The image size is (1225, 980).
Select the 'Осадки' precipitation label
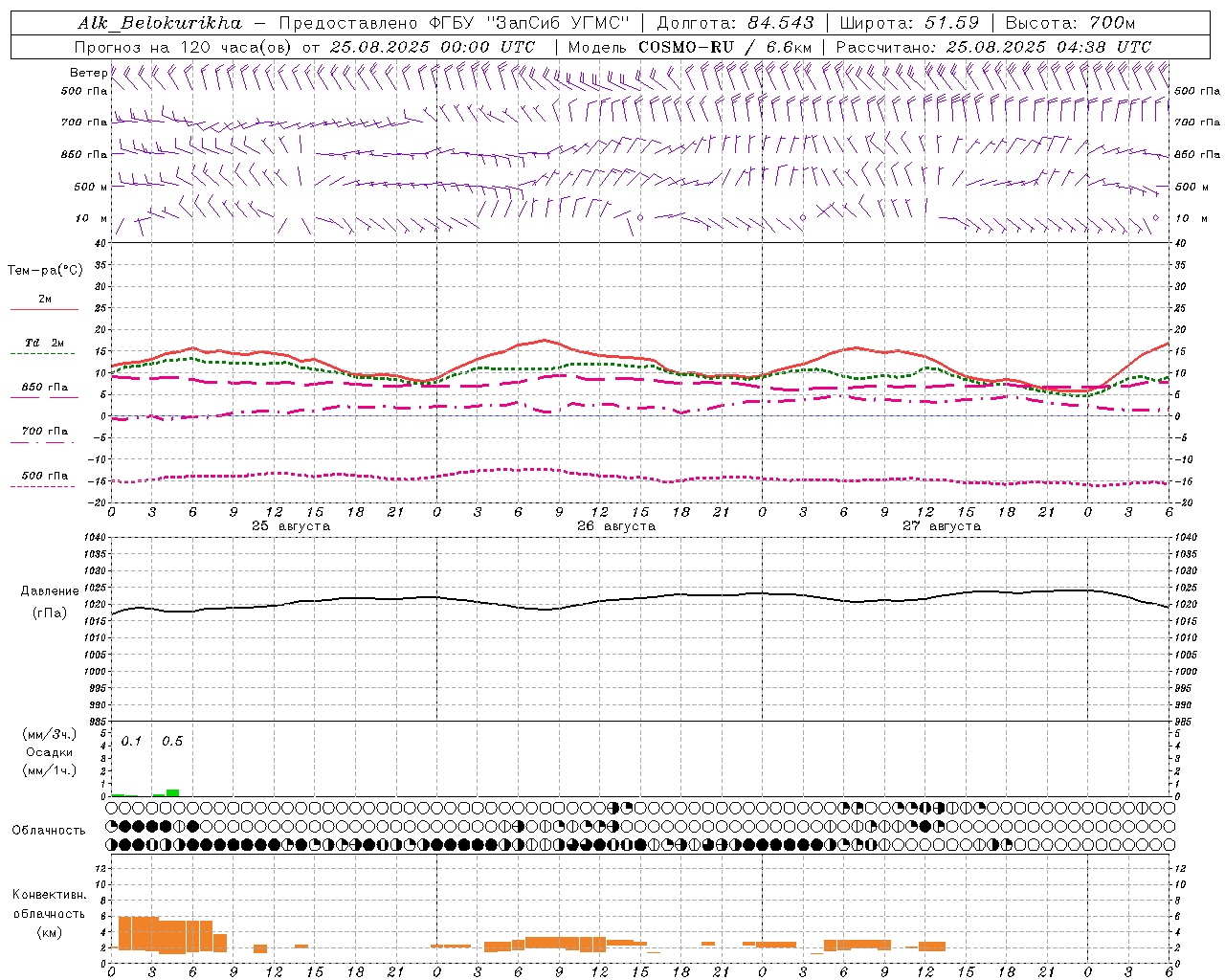(50, 752)
